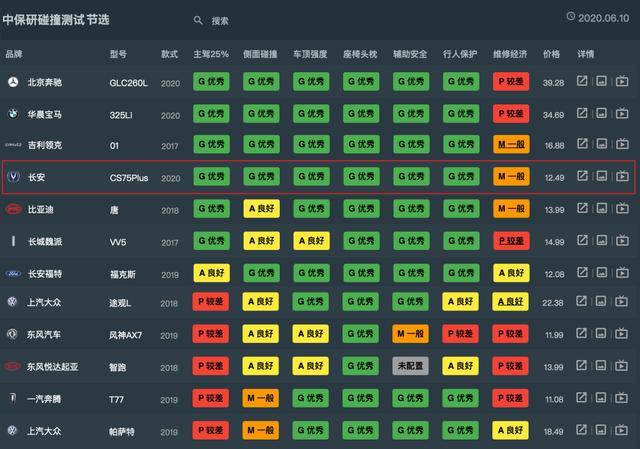Click P 较差 维修经济 badge for 北京奔驰
This screenshot has height=449, width=640.
point(511,81)
